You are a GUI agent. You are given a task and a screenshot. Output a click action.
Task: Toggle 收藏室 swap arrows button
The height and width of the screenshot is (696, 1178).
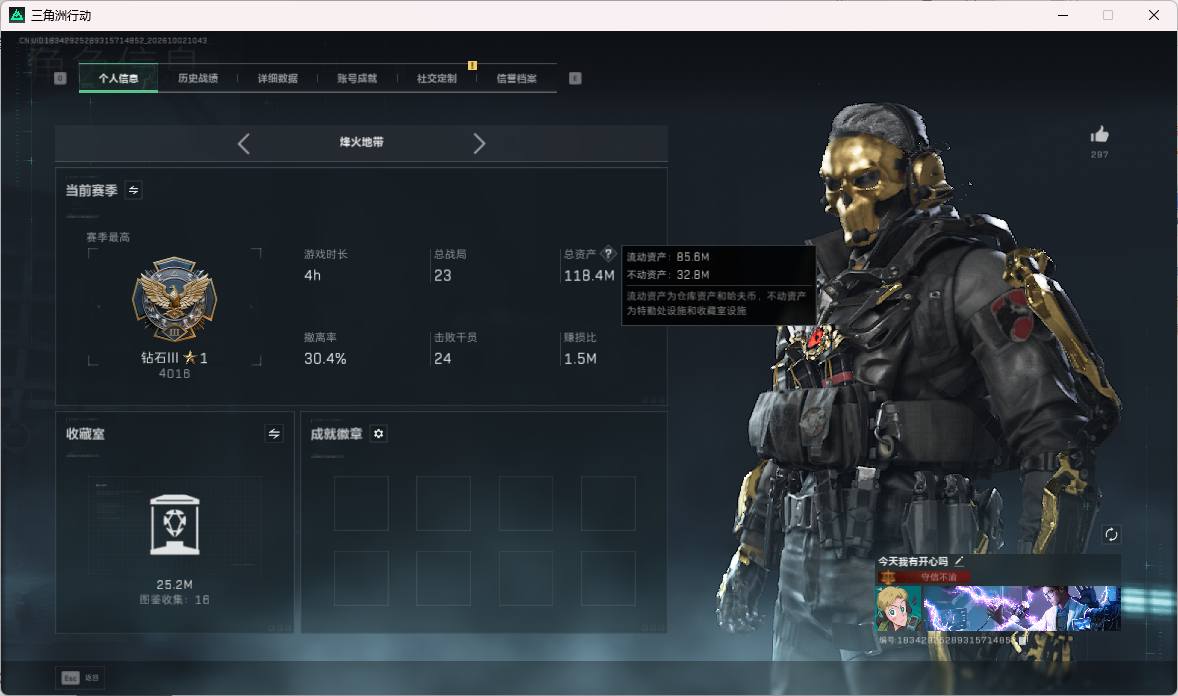[x=274, y=434]
